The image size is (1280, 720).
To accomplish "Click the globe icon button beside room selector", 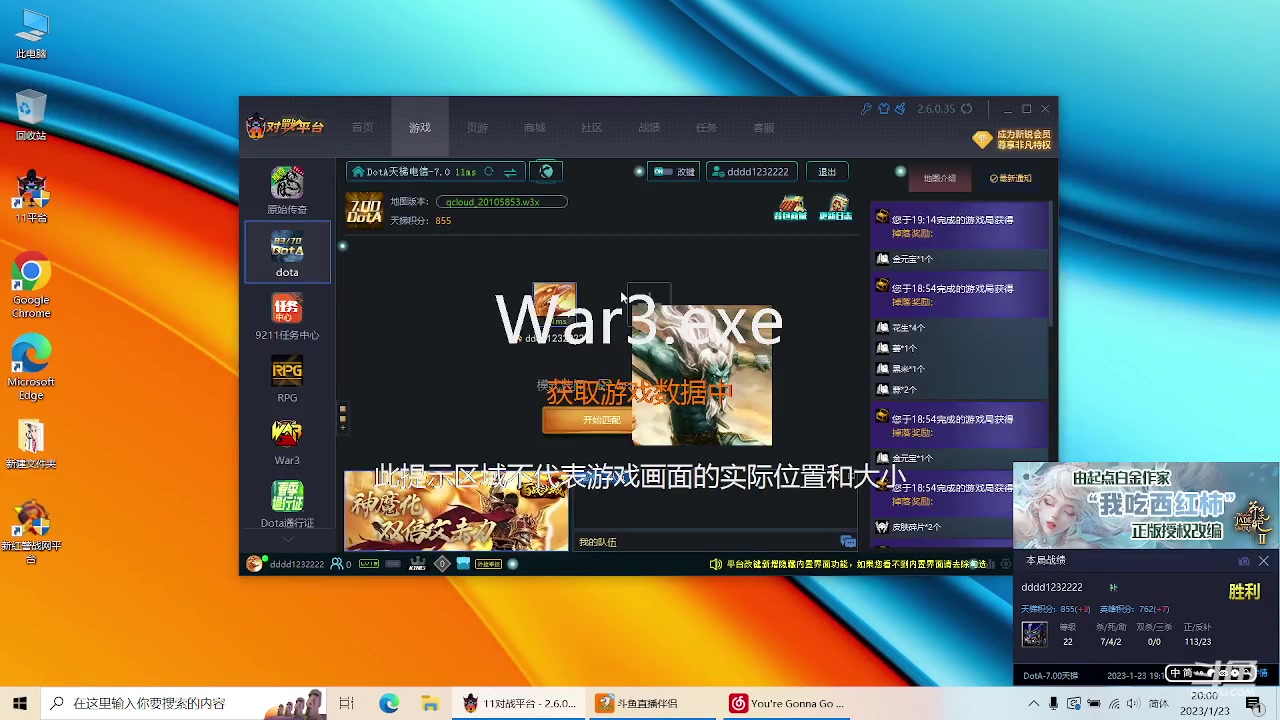I will [x=546, y=172].
